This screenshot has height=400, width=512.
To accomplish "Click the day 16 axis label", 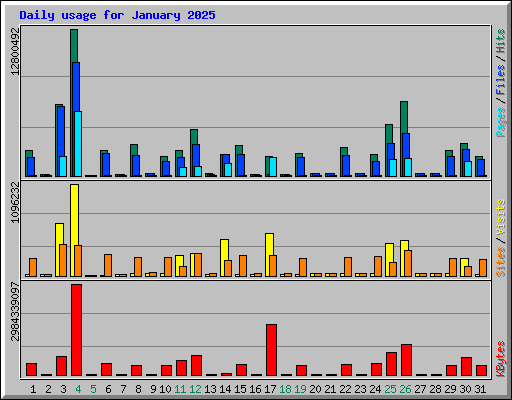I will pyautogui.click(x=255, y=389).
